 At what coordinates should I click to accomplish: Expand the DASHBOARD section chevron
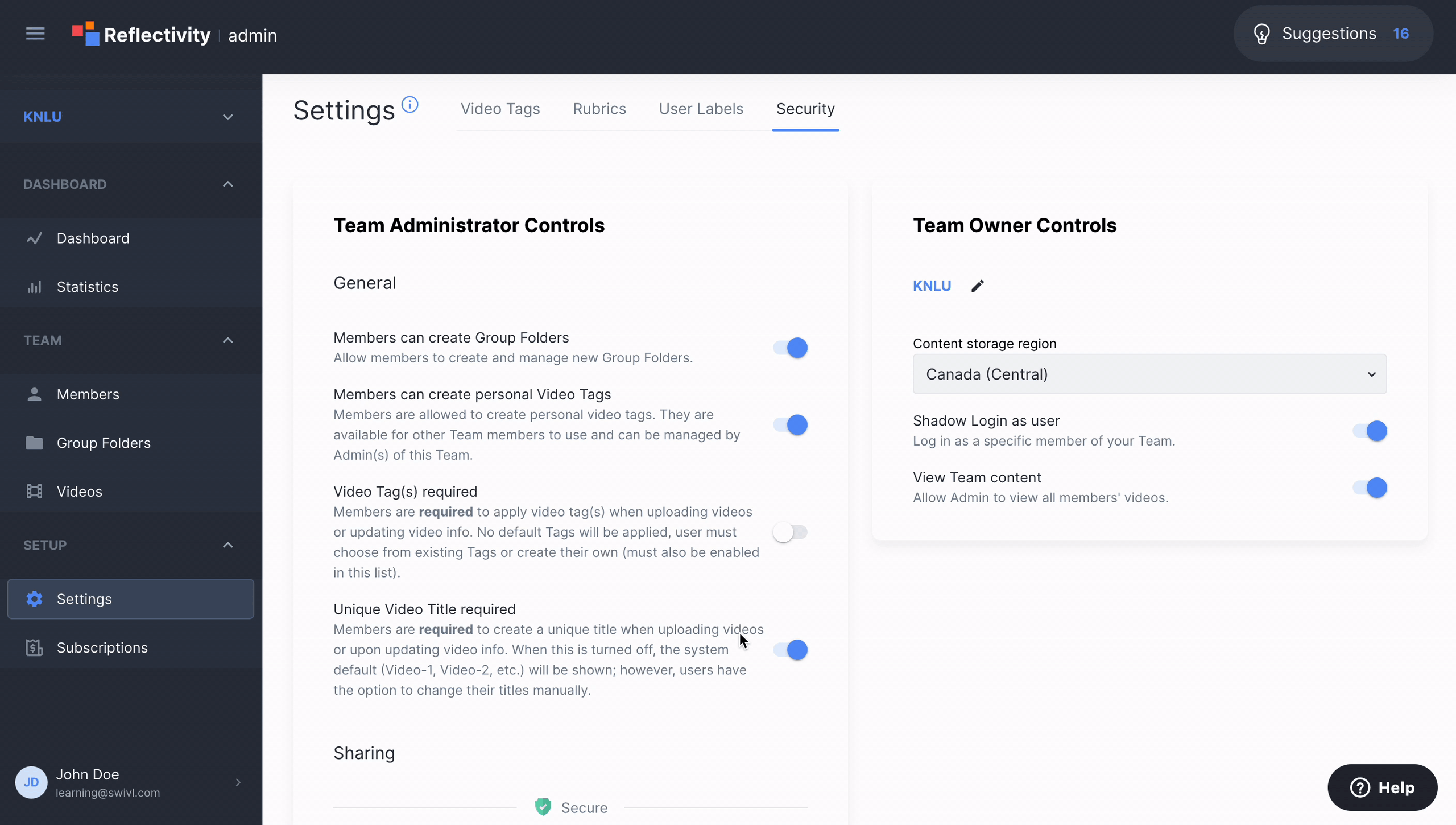tap(228, 184)
